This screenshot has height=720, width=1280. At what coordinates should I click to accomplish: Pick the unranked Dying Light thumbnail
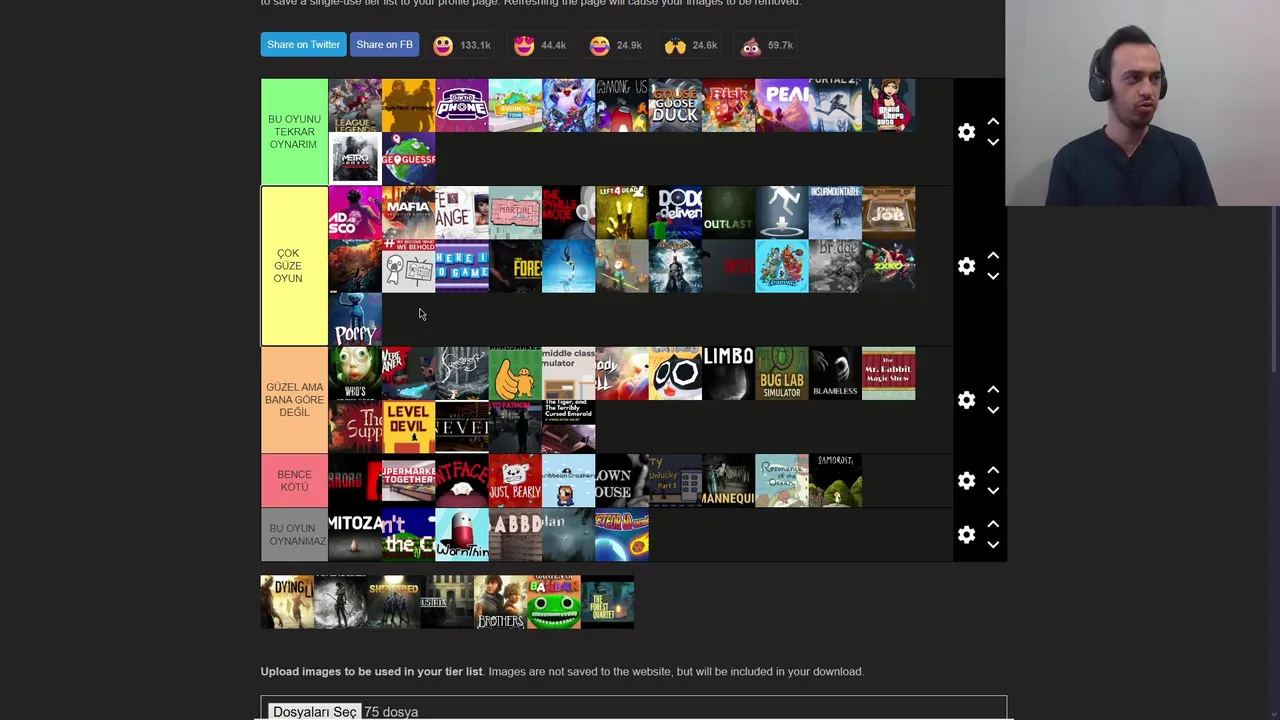[287, 602]
